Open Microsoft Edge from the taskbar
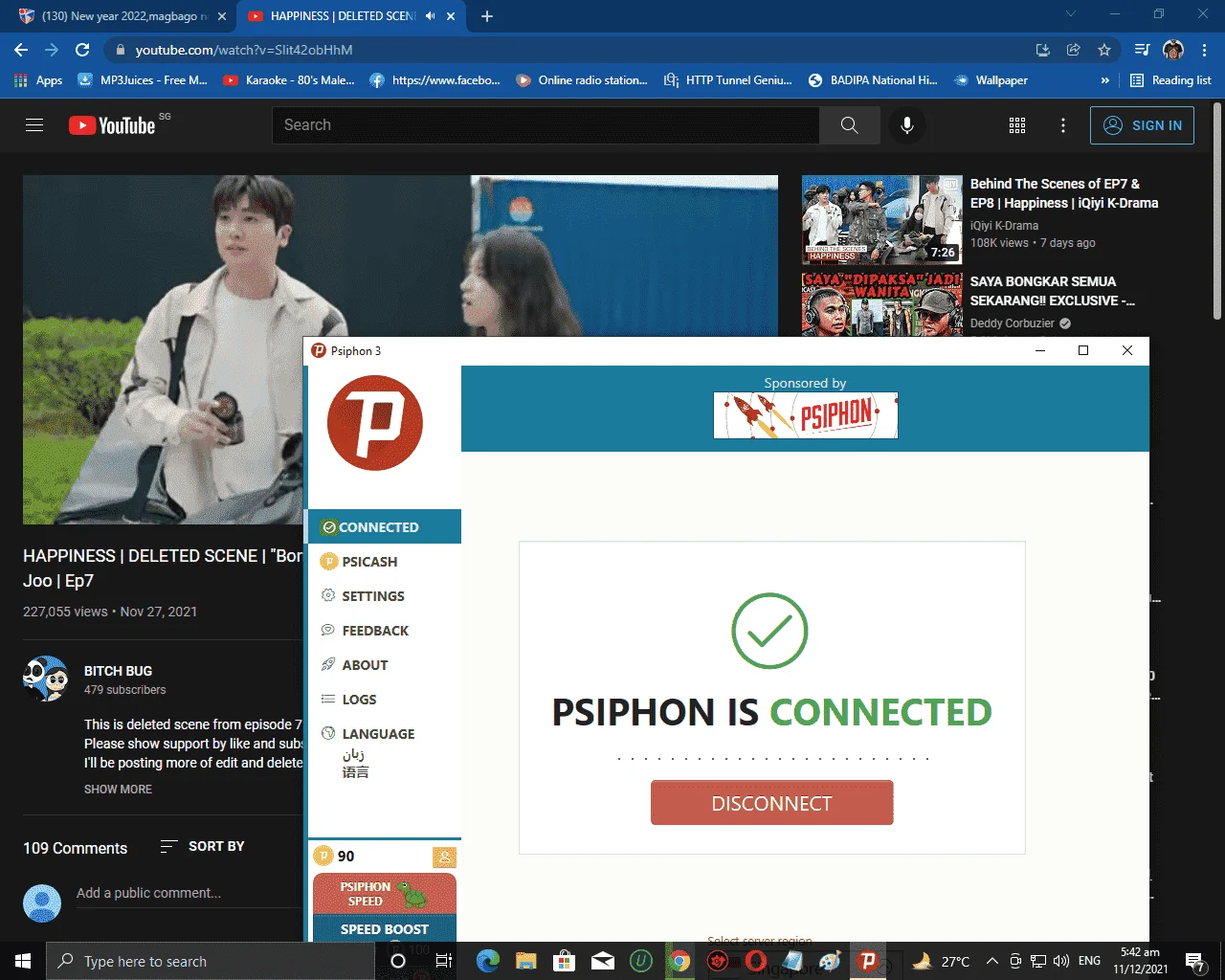Viewport: 1225px width, 980px height. click(487, 961)
